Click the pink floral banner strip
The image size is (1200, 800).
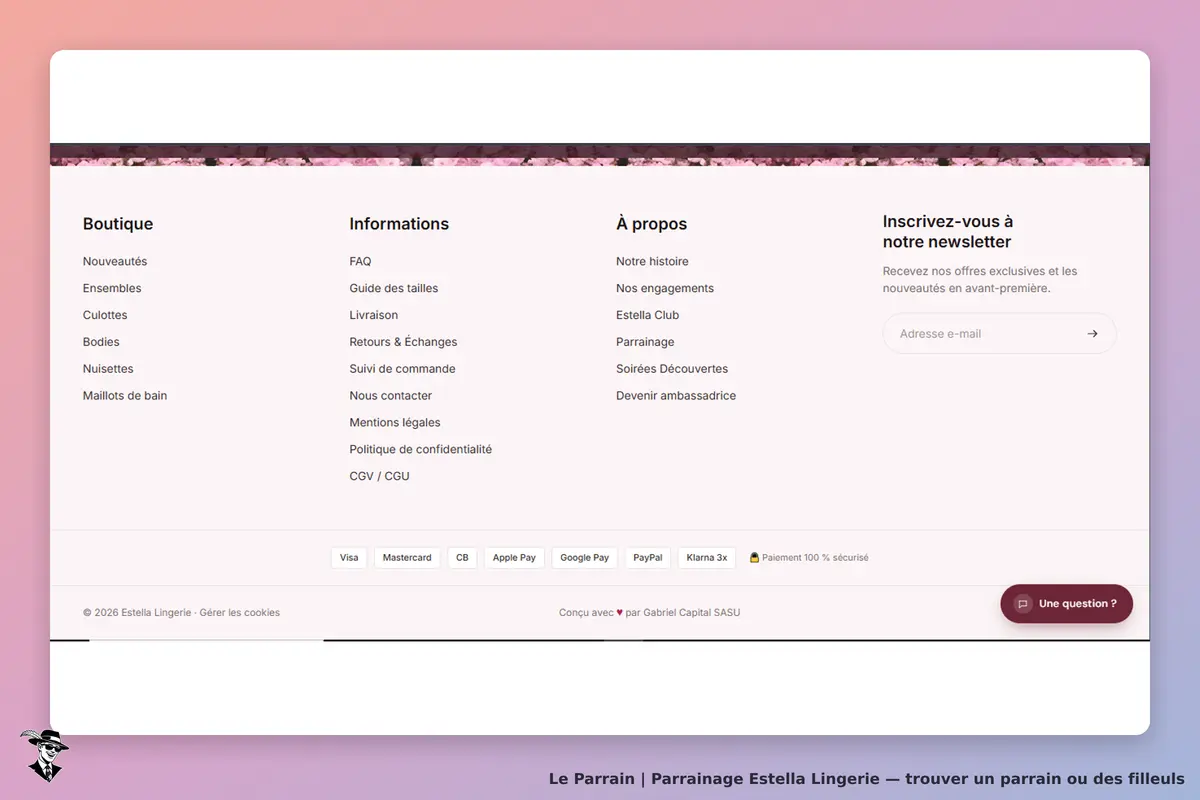pos(600,155)
